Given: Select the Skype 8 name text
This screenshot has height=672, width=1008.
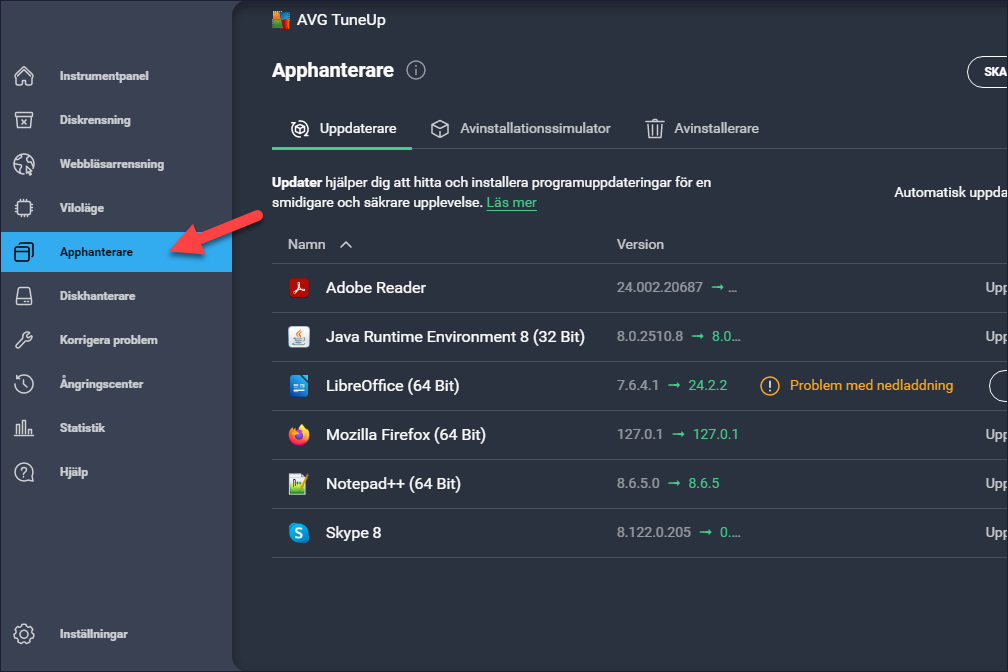Looking at the screenshot, I should (354, 533).
